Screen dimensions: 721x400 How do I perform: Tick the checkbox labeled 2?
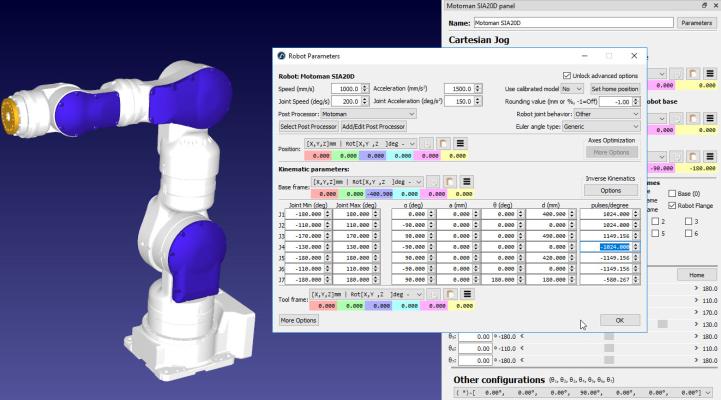point(655,221)
